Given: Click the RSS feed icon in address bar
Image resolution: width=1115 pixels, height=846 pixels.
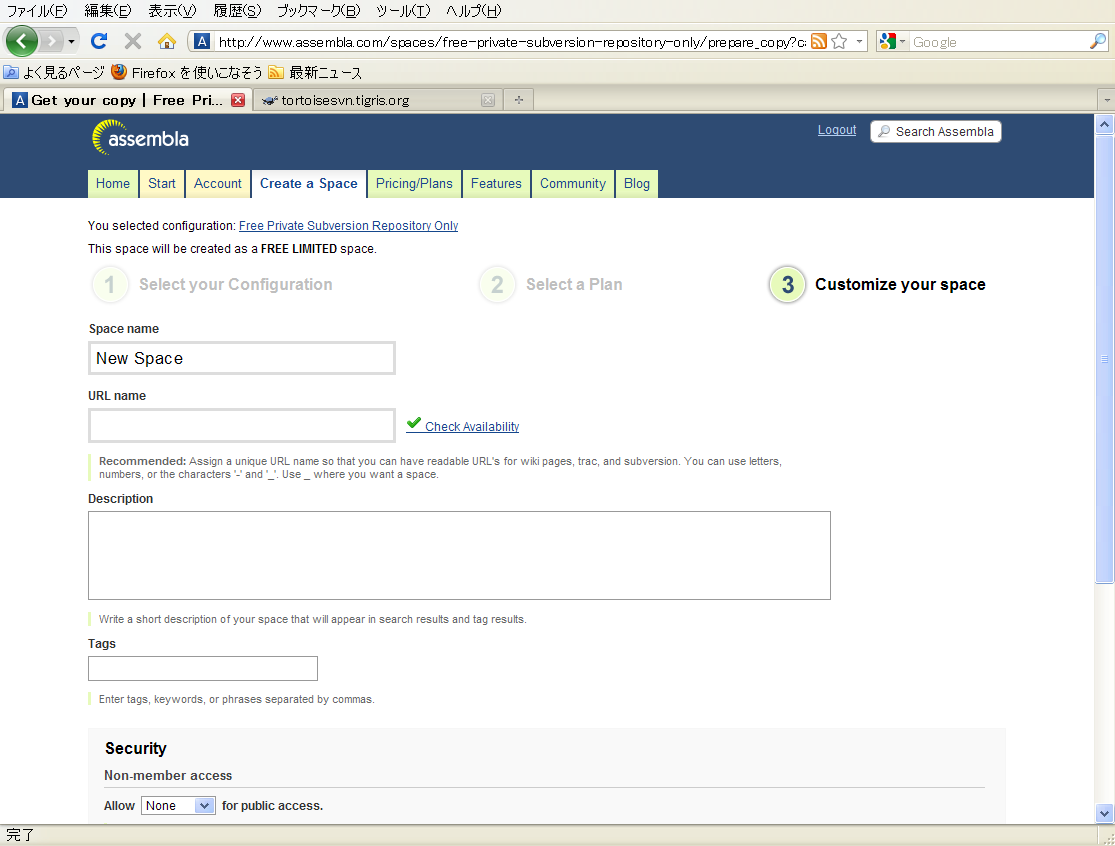Looking at the screenshot, I should coord(819,41).
